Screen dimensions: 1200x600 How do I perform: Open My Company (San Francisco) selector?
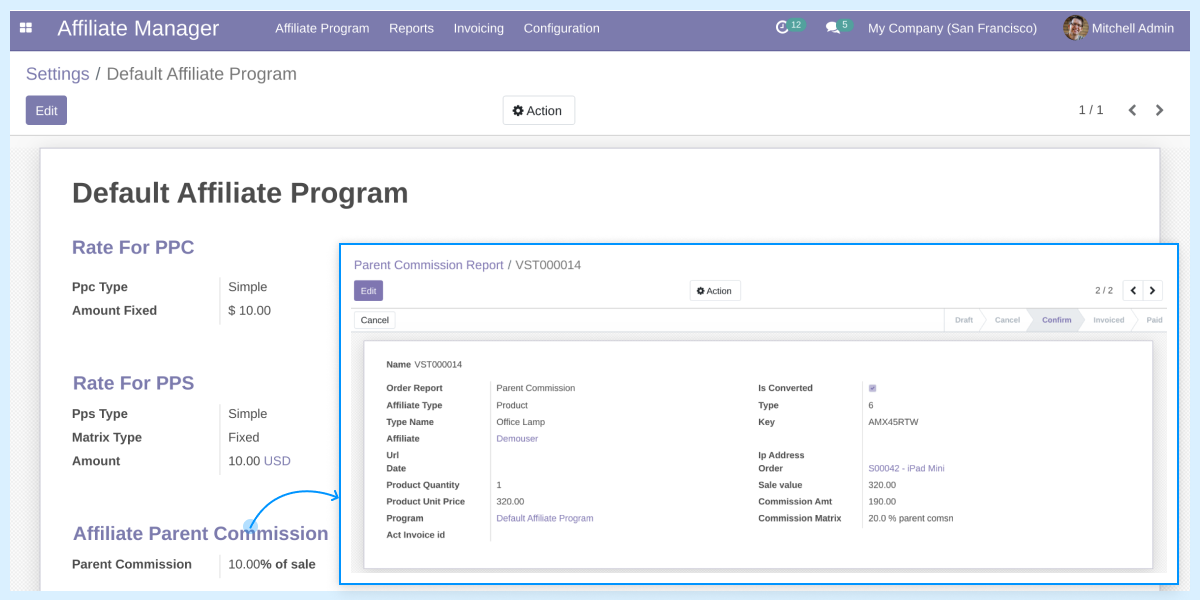(951, 28)
